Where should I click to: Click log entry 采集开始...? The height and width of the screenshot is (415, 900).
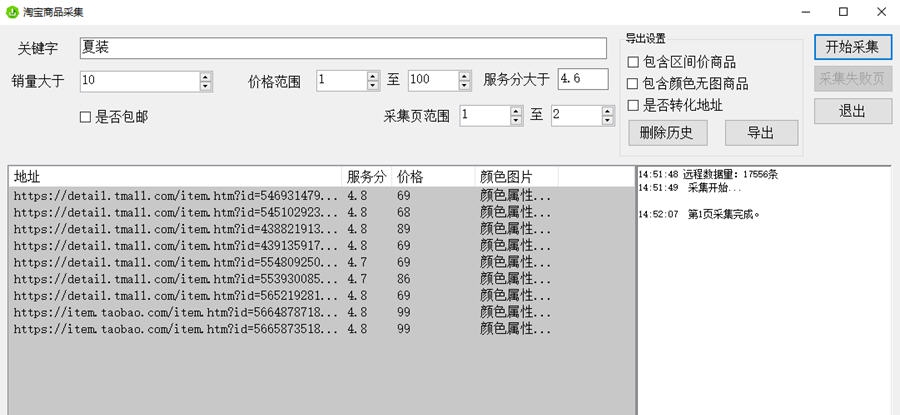click(690, 188)
